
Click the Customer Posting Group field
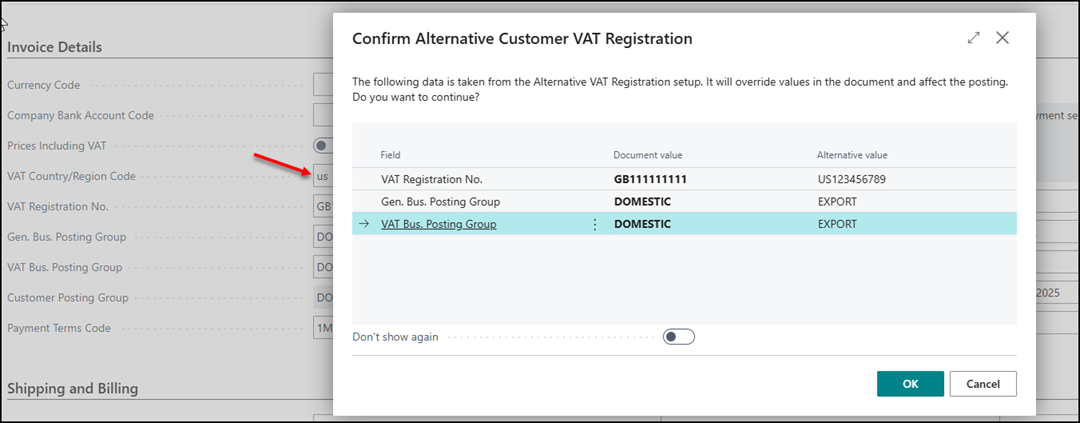(323, 298)
